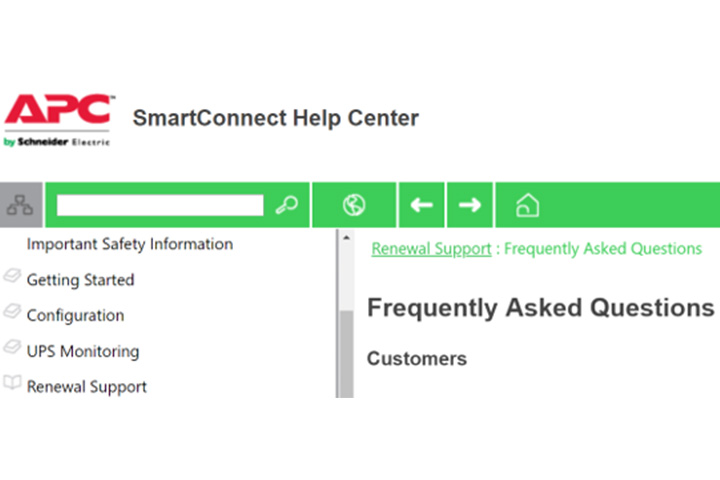Select the Configuration topic label
This screenshot has width=720, height=480.
(75, 315)
